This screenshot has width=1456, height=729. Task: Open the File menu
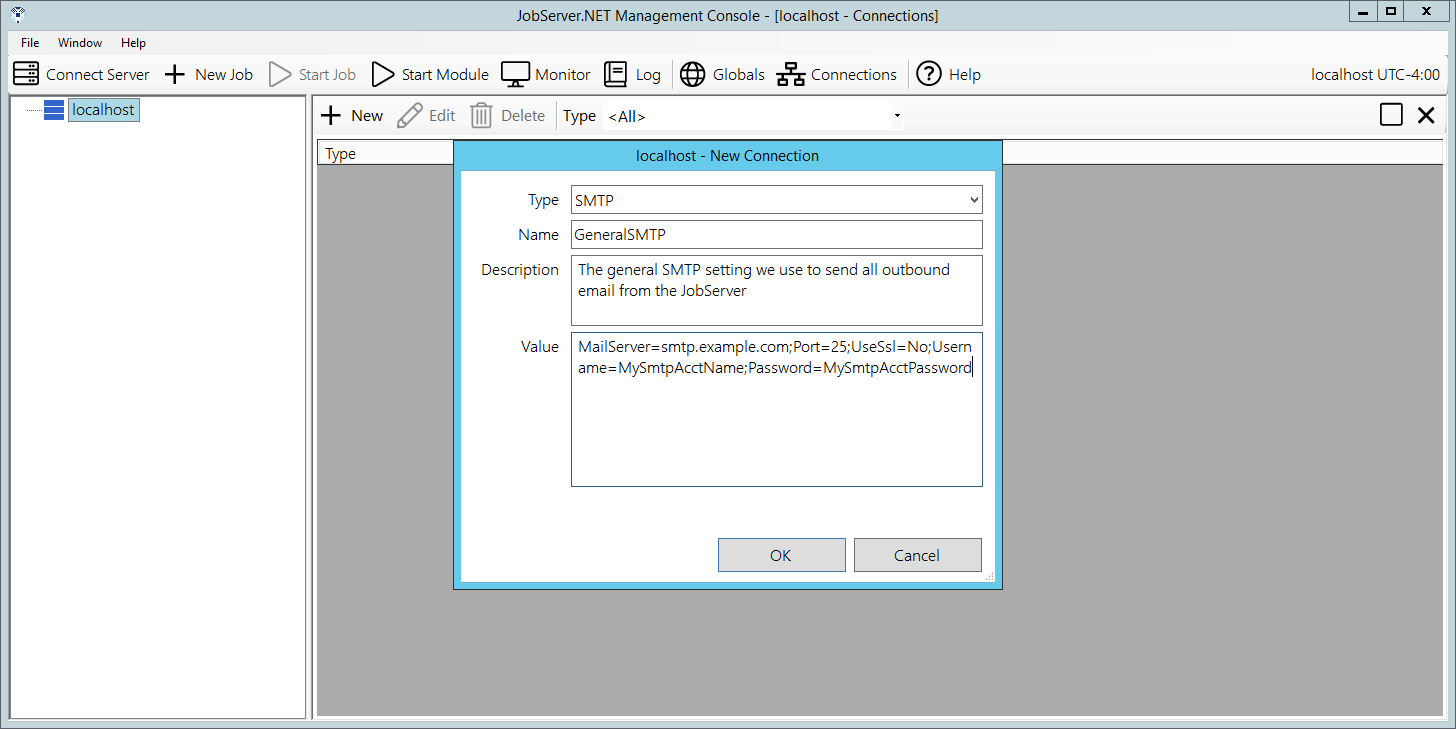(x=30, y=43)
